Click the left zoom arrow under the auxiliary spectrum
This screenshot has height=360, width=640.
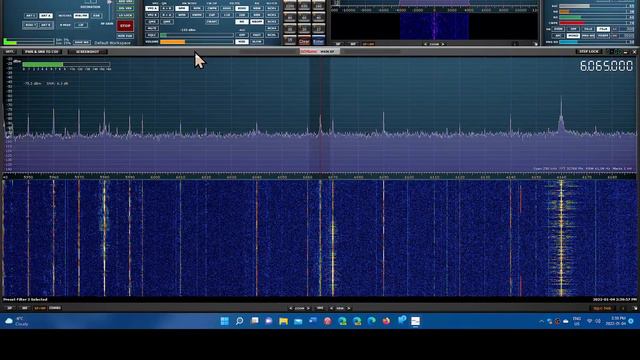click(x=425, y=44)
